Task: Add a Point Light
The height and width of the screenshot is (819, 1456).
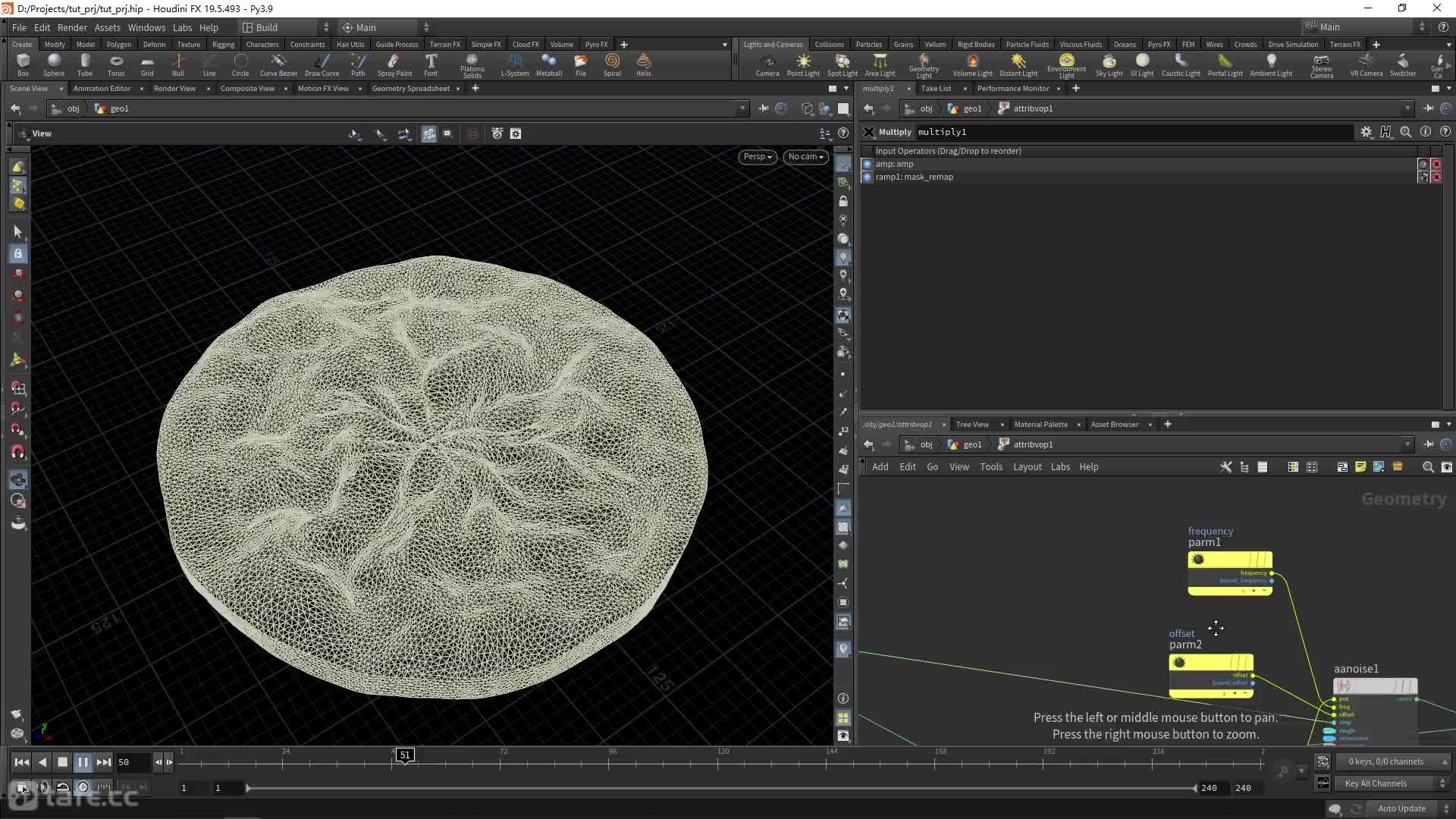Action: pyautogui.click(x=803, y=64)
